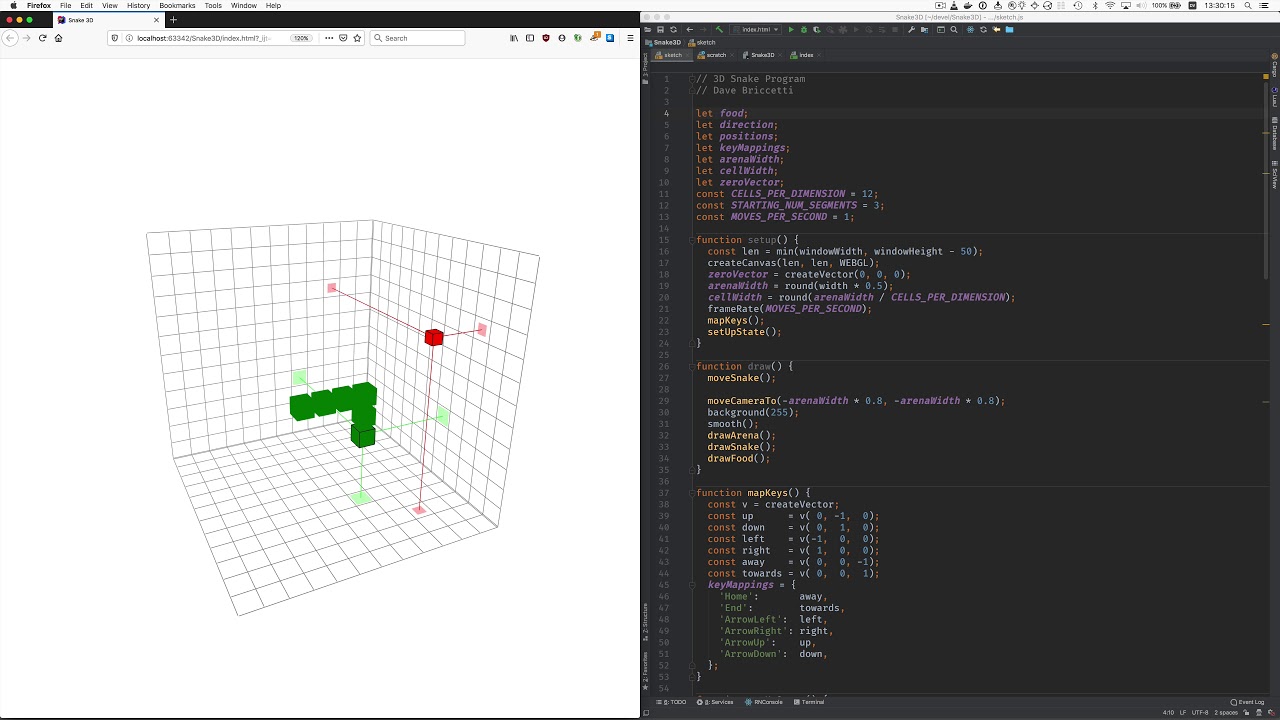Save the page to Pocket
1280x720 pixels.
click(x=343, y=38)
